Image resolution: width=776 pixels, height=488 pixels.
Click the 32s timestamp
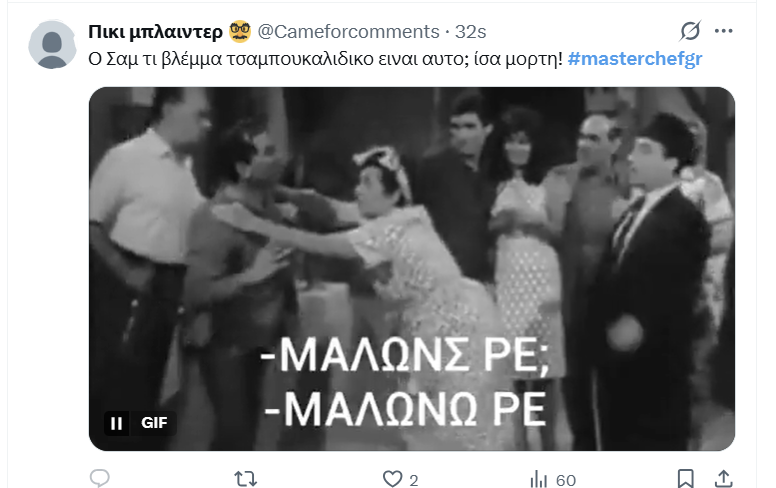pyautogui.click(x=471, y=32)
